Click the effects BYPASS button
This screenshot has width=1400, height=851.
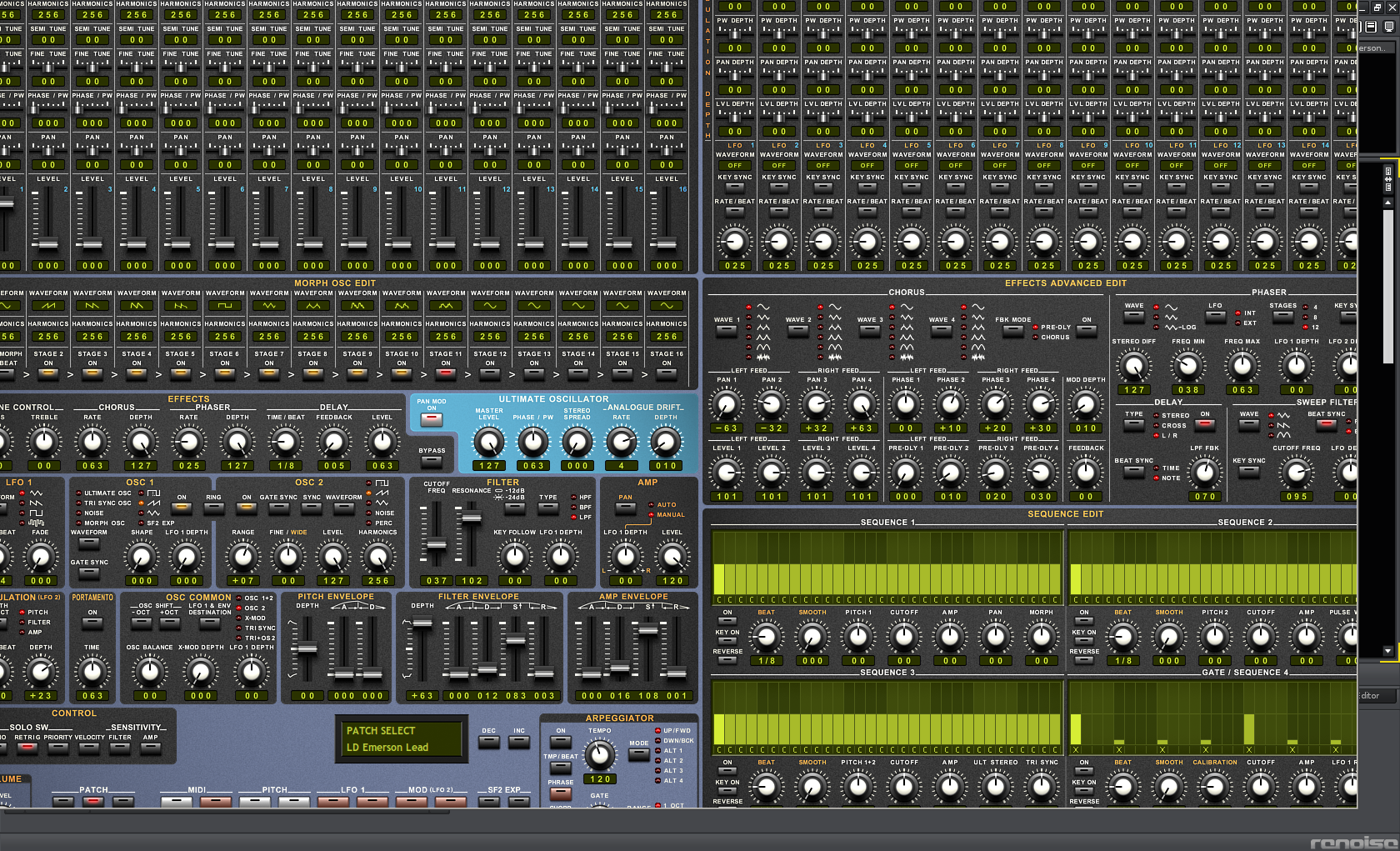pyautogui.click(x=432, y=461)
